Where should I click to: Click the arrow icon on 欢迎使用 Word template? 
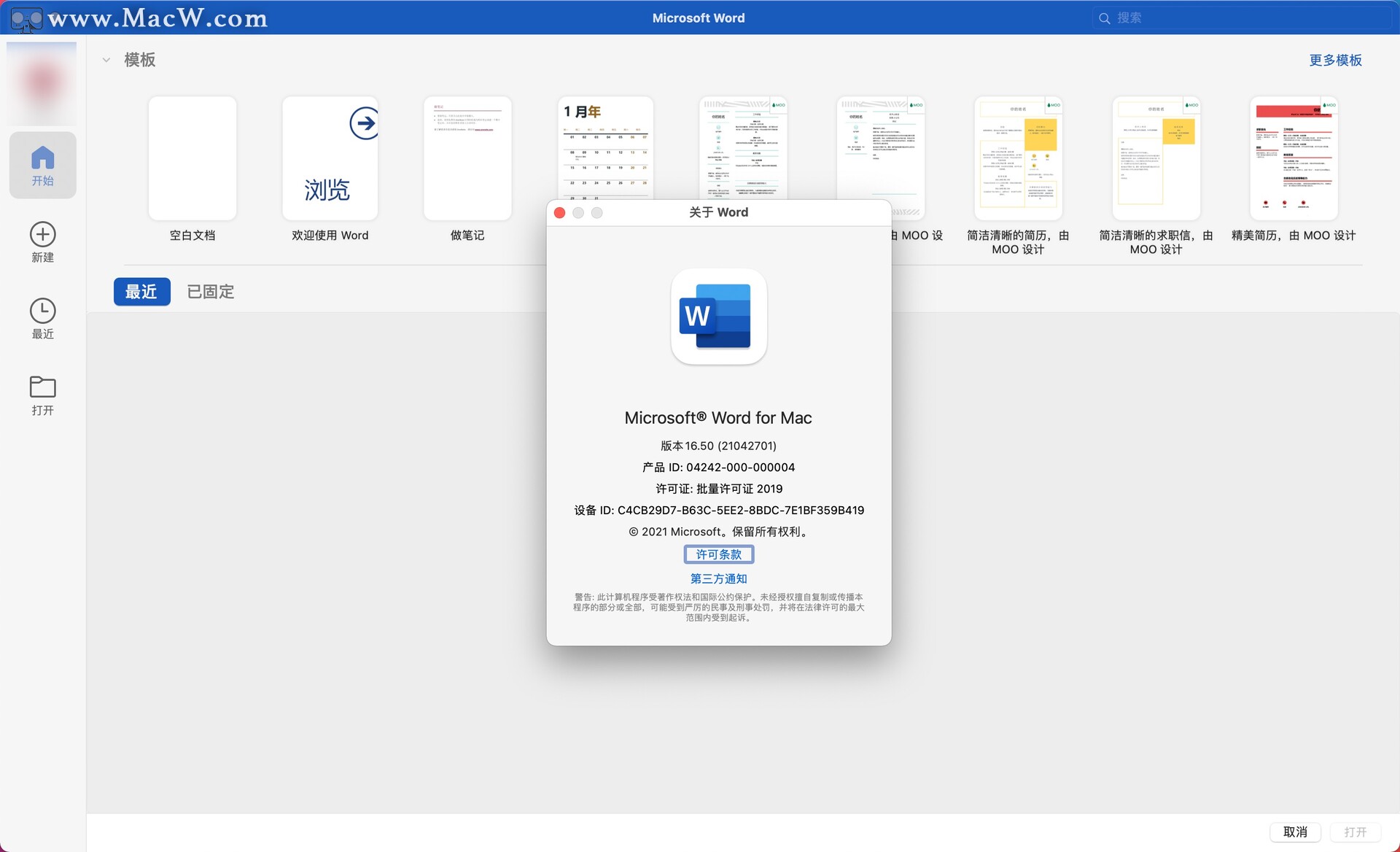coord(363,123)
